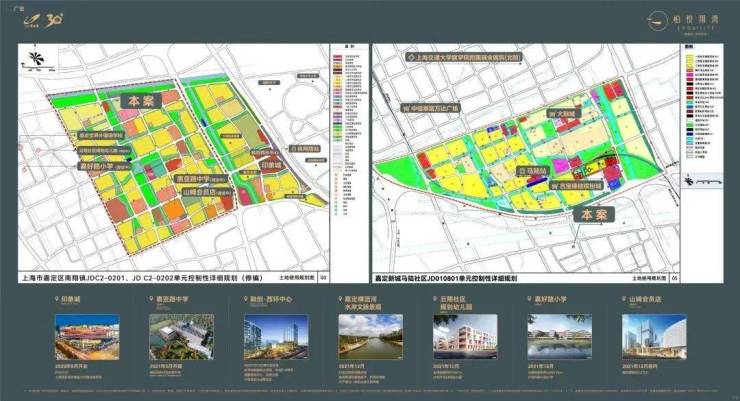Click the location pin beside 嘉定路中学 caption
Image resolution: width=740 pixels, height=401 pixels.
[151, 299]
